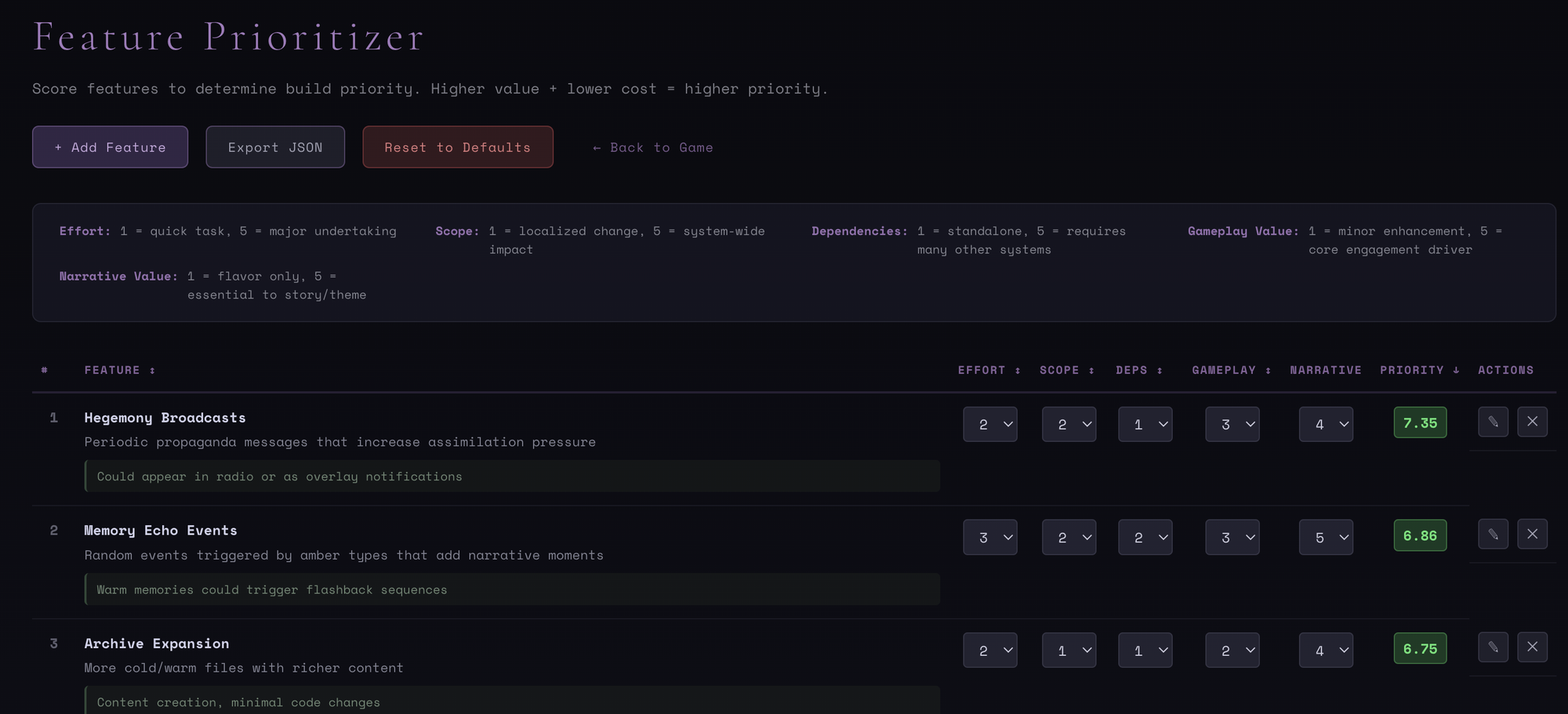
Task: Click the Add Feature button
Action: pyautogui.click(x=110, y=147)
